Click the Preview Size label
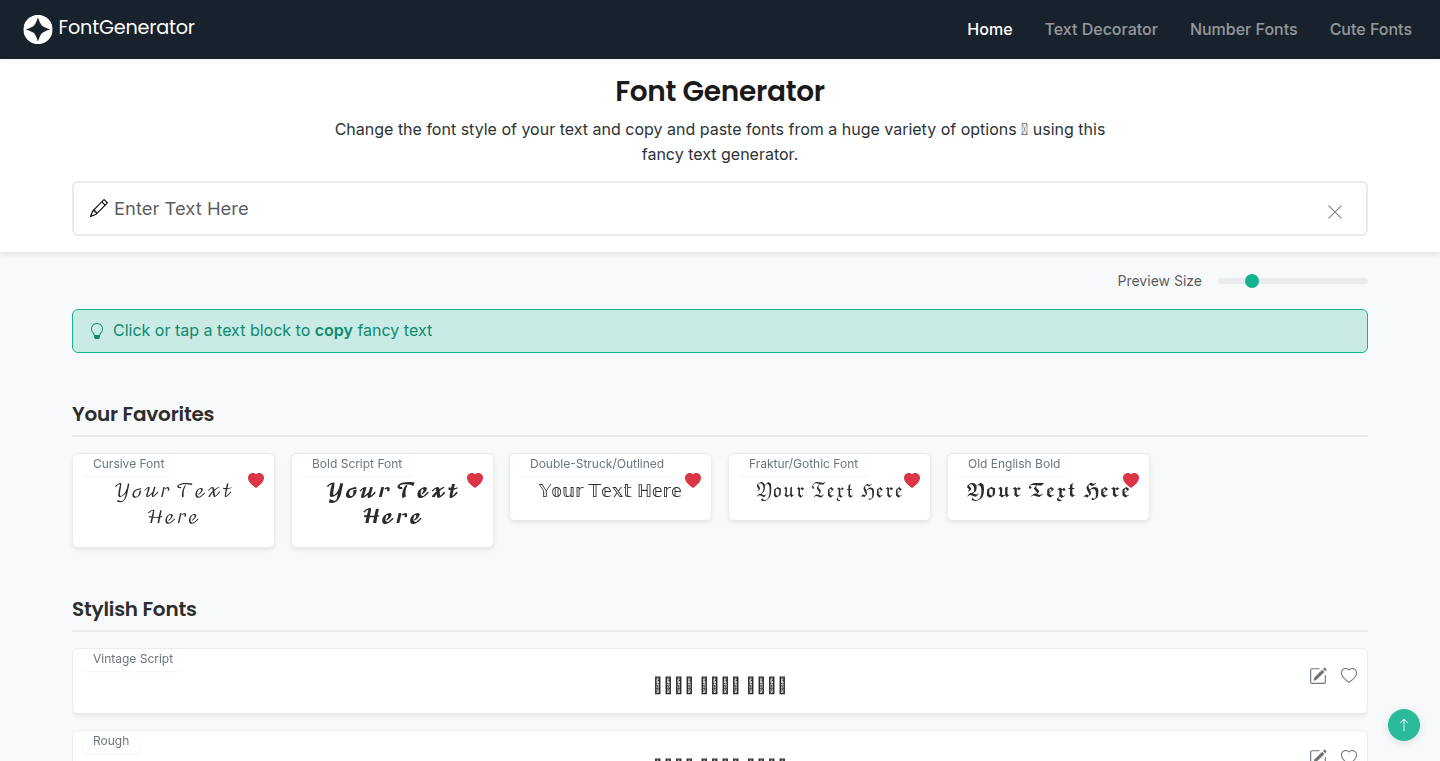Viewport: 1440px width, 761px height. [x=1159, y=281]
